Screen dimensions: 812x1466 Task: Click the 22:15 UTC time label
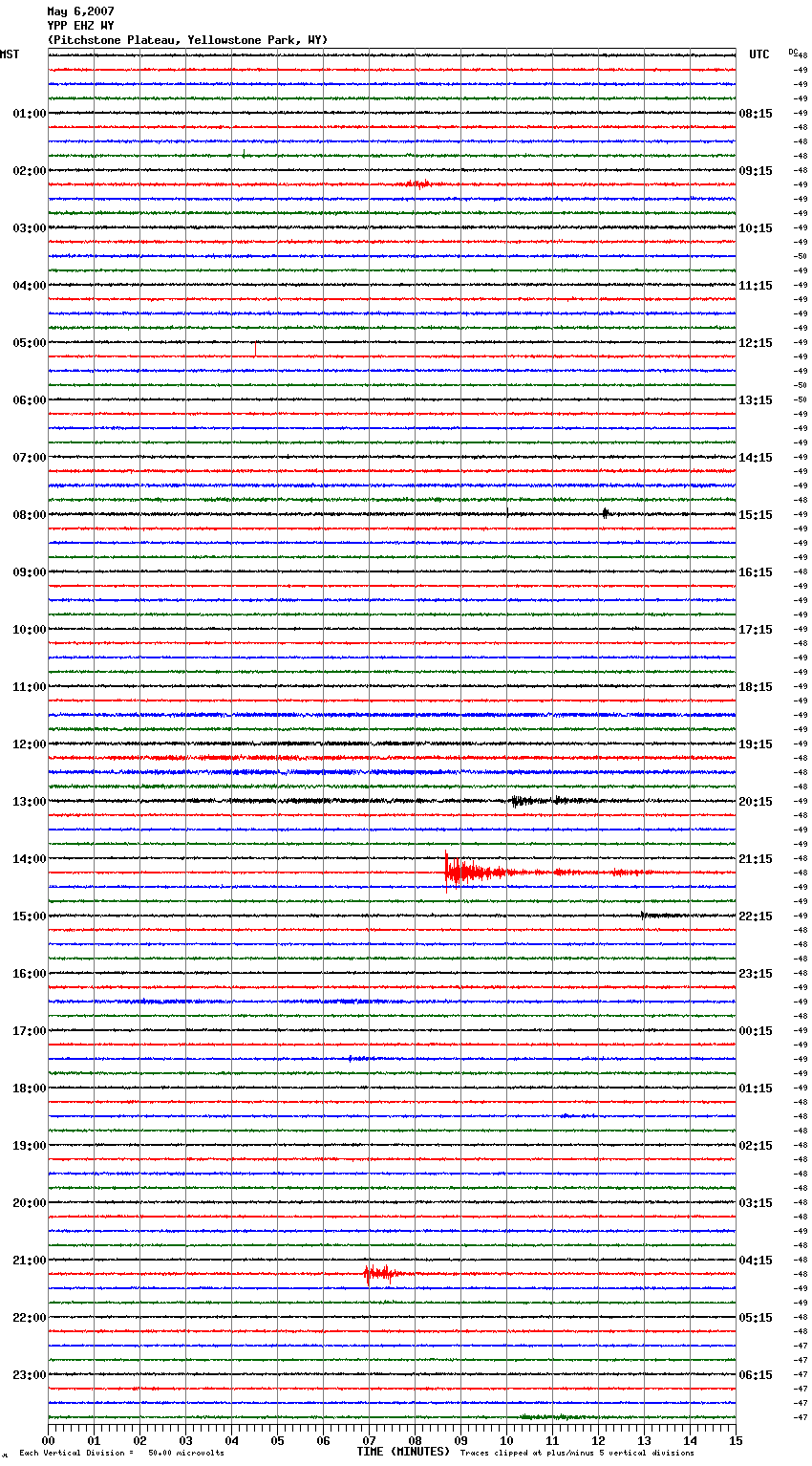756,916
